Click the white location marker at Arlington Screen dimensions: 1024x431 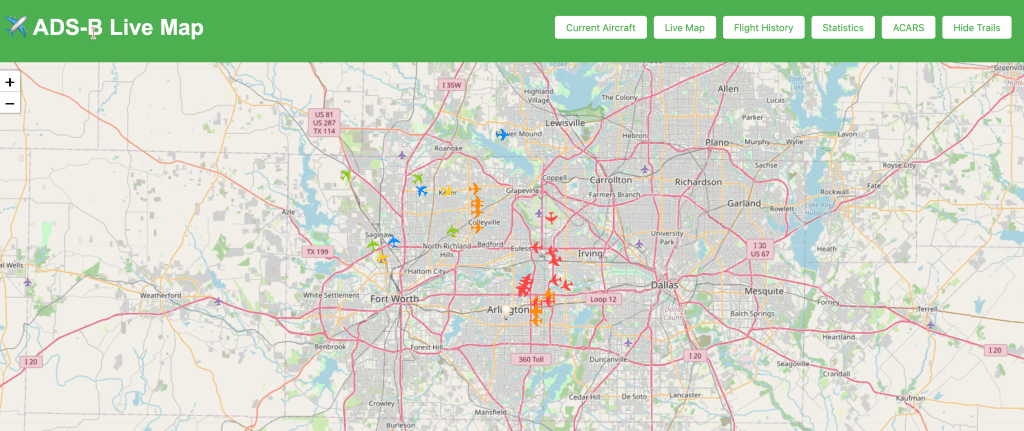pyautogui.click(x=505, y=311)
